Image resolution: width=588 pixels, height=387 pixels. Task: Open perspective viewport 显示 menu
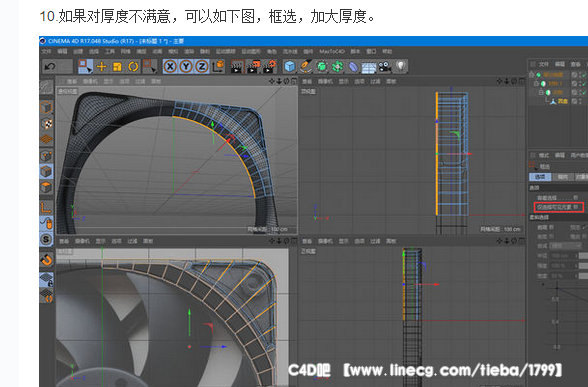(108, 81)
